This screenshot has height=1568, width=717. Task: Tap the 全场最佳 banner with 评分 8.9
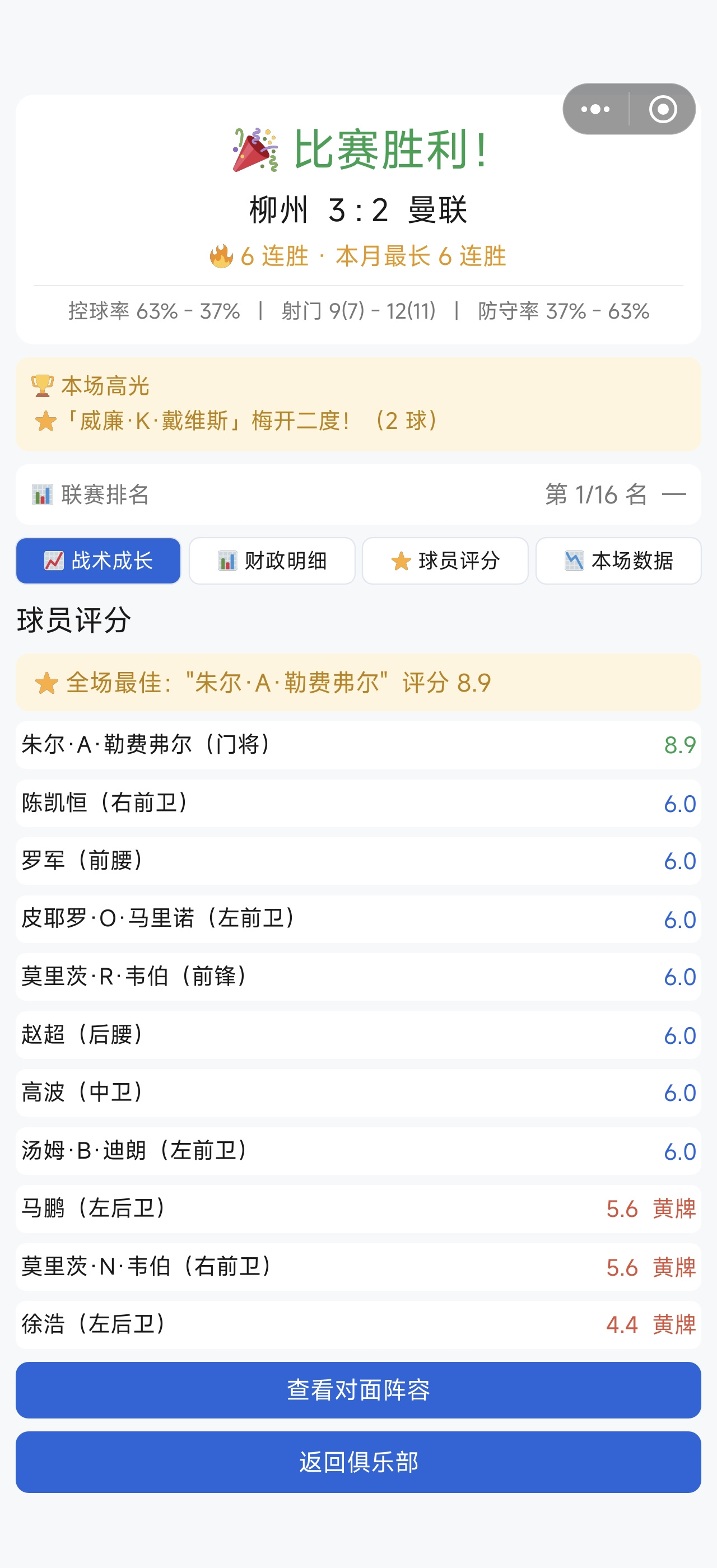[358, 683]
